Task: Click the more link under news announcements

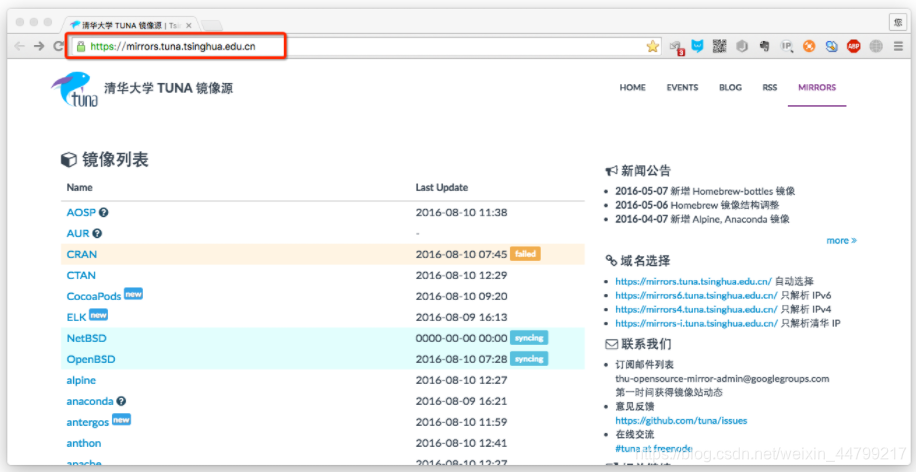Action: (x=841, y=241)
